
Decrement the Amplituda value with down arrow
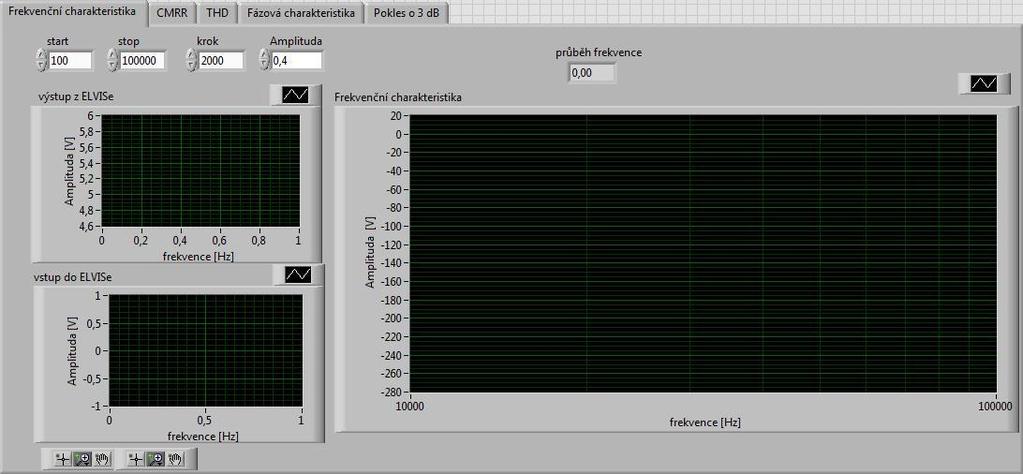[x=264, y=65]
